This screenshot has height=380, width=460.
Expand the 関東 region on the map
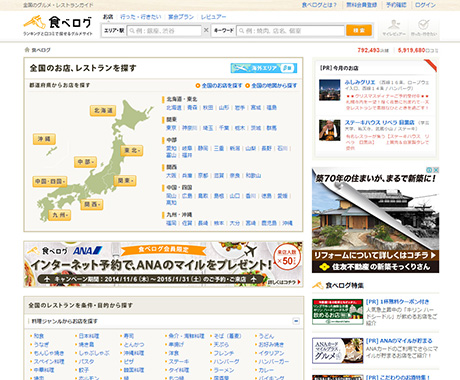(x=125, y=181)
